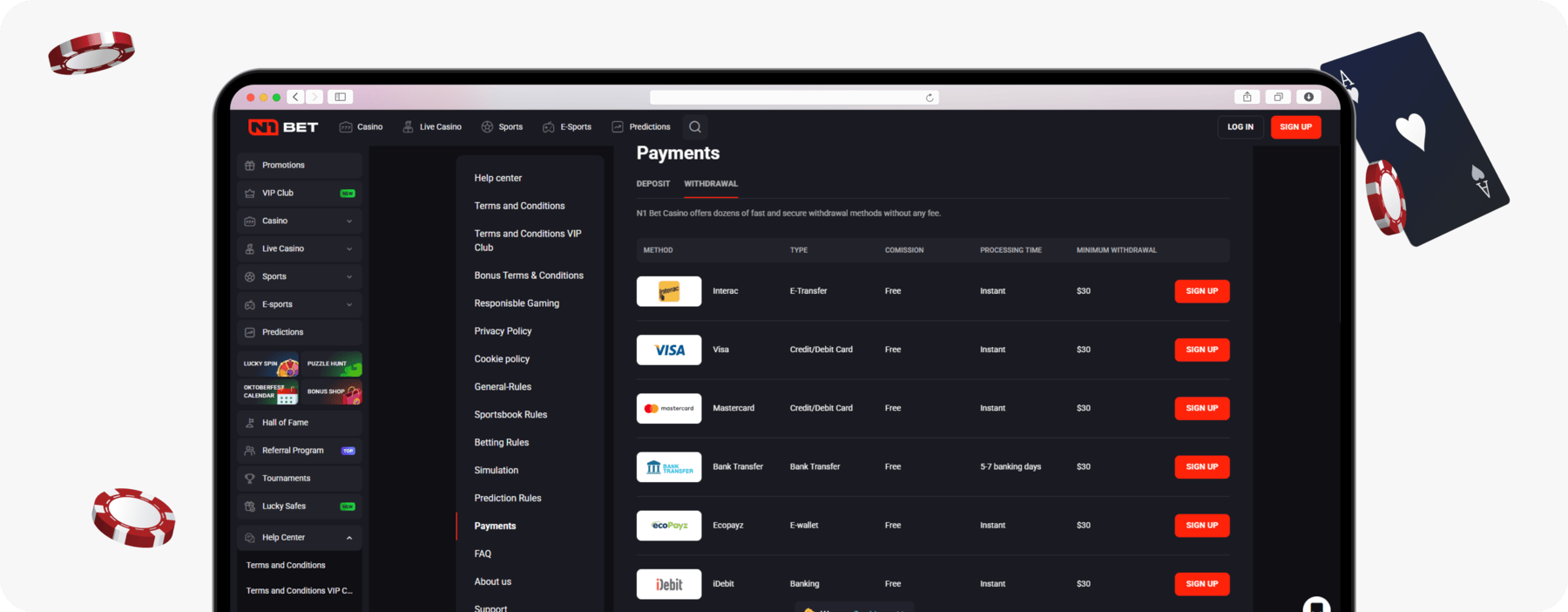This screenshot has height=612, width=1568.
Task: Open Responsible Gaming link
Action: point(517,303)
